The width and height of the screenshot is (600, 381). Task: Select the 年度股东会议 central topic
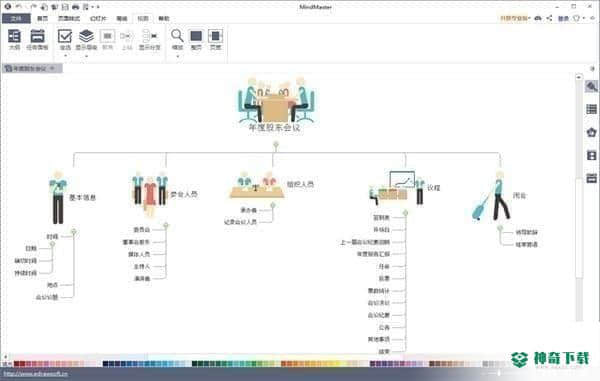click(x=275, y=127)
